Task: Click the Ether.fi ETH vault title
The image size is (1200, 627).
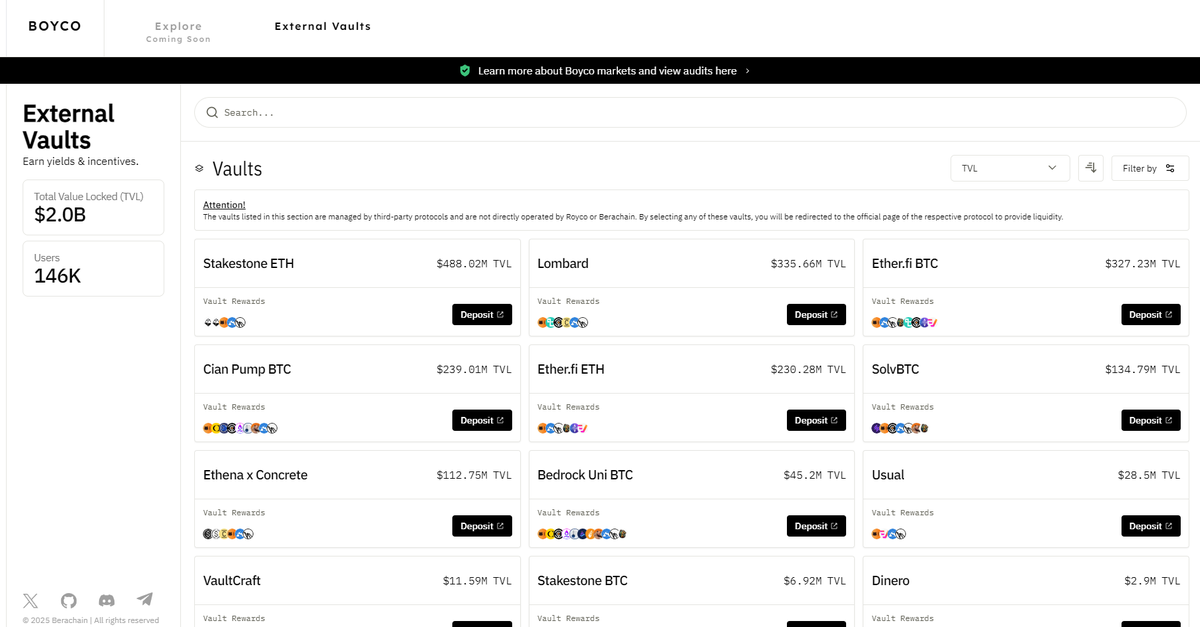Action: pyautogui.click(x=571, y=369)
